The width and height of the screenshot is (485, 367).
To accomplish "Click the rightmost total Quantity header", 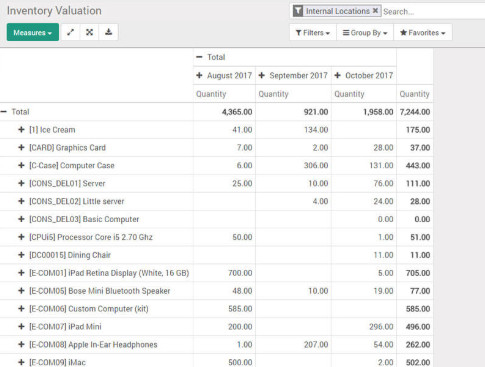I will click(x=414, y=94).
